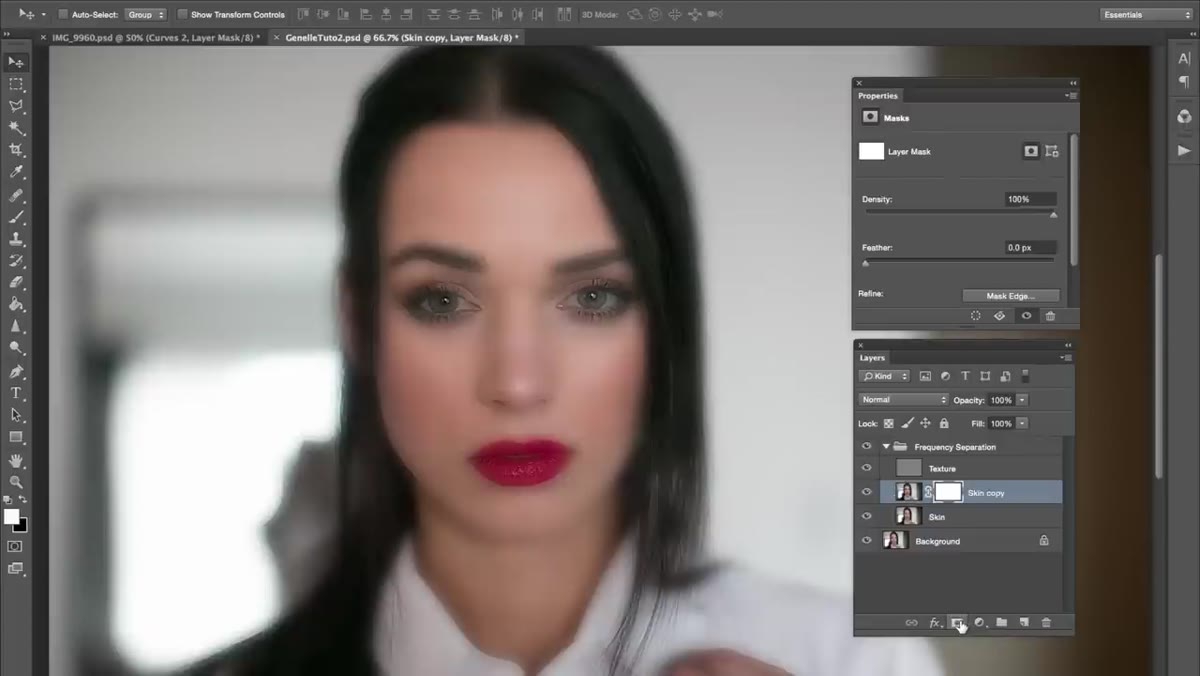Create a new group in Layers panel
1200x676 pixels.
click(x=1002, y=622)
